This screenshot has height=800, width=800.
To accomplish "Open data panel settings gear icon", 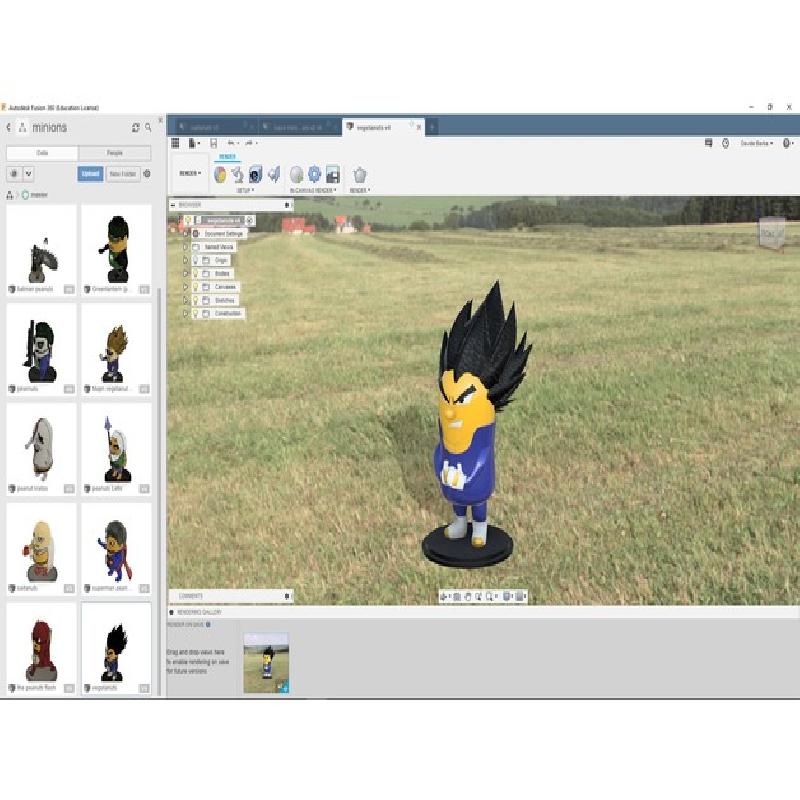I will point(147,174).
